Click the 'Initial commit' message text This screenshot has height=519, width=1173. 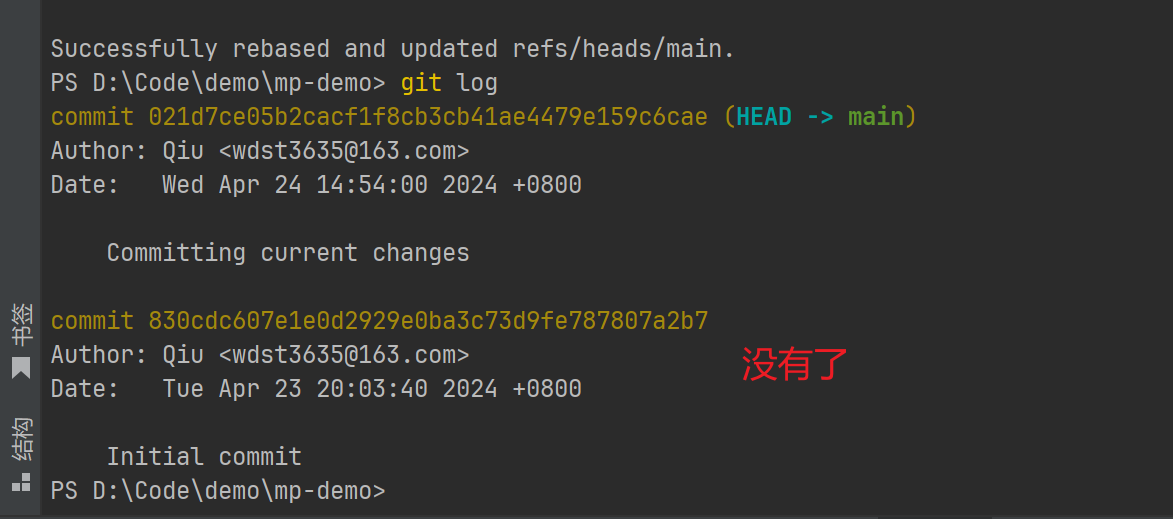tap(204, 456)
